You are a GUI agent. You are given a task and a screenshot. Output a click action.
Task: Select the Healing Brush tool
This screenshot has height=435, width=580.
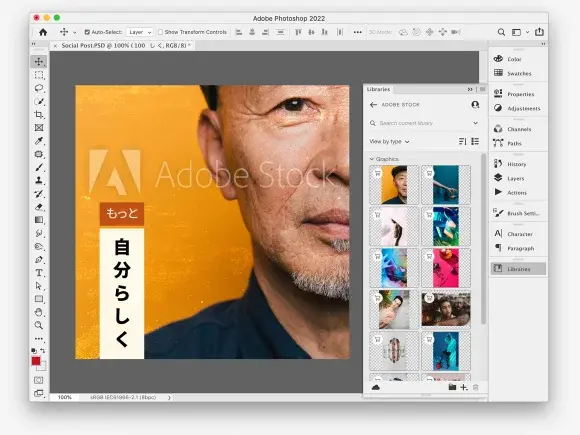pyautogui.click(x=39, y=154)
